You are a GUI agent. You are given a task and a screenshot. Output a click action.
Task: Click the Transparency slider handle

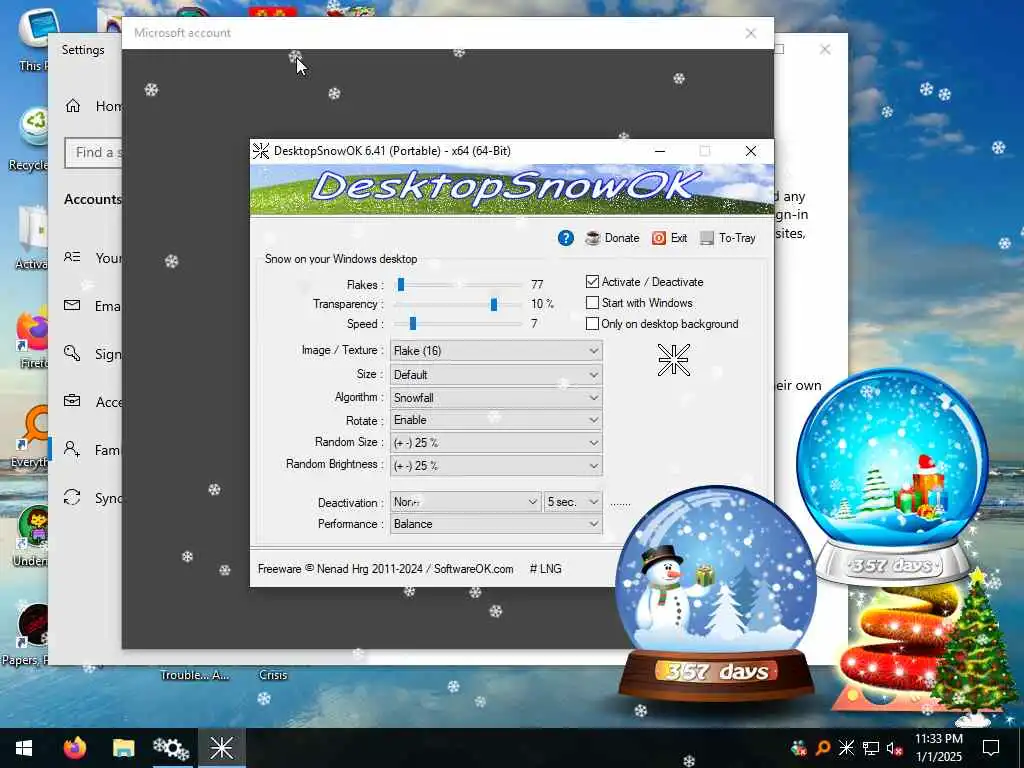pyautogui.click(x=494, y=304)
